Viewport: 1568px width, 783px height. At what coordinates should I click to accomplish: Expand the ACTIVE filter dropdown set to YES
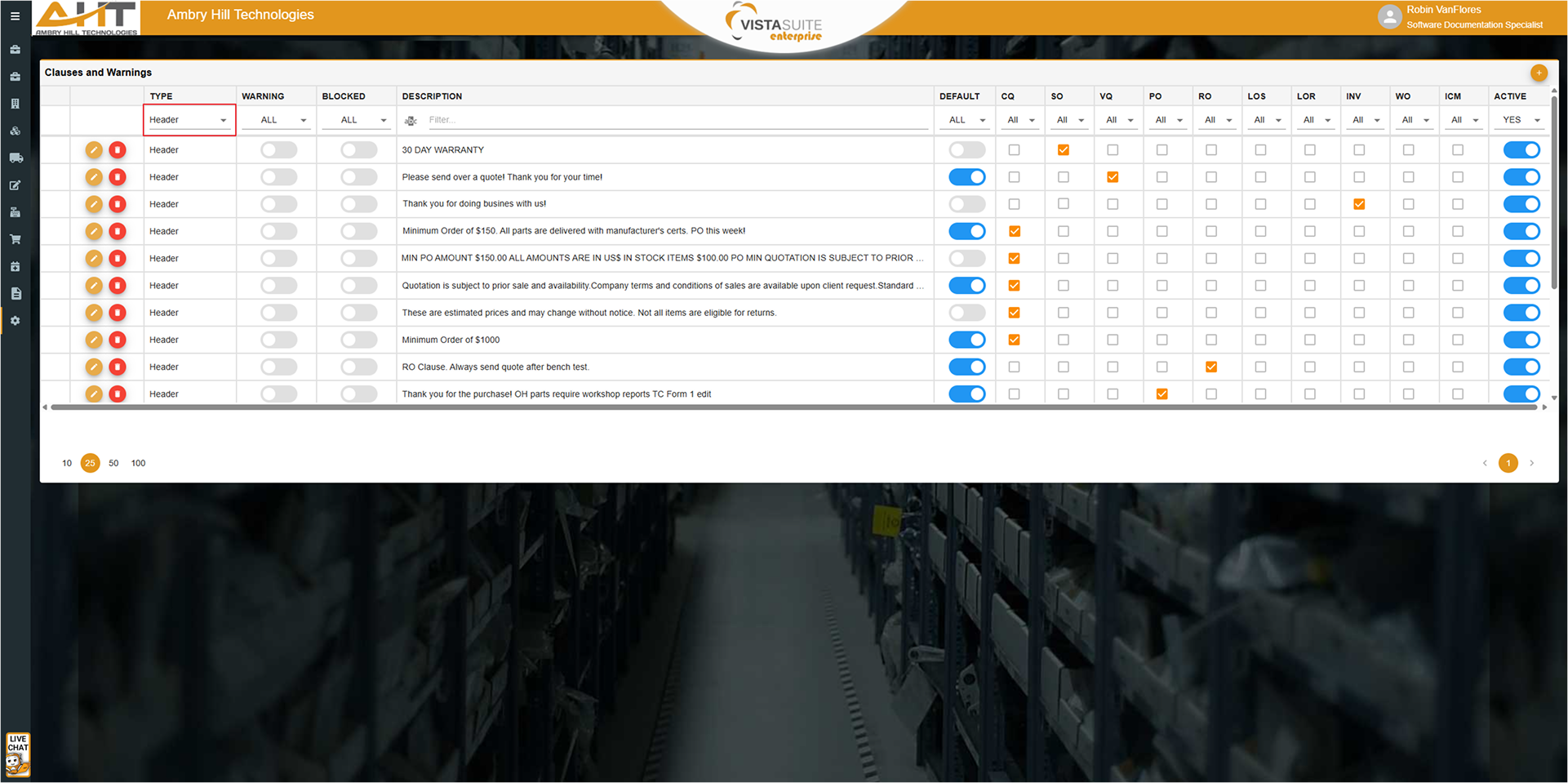coord(1521,120)
